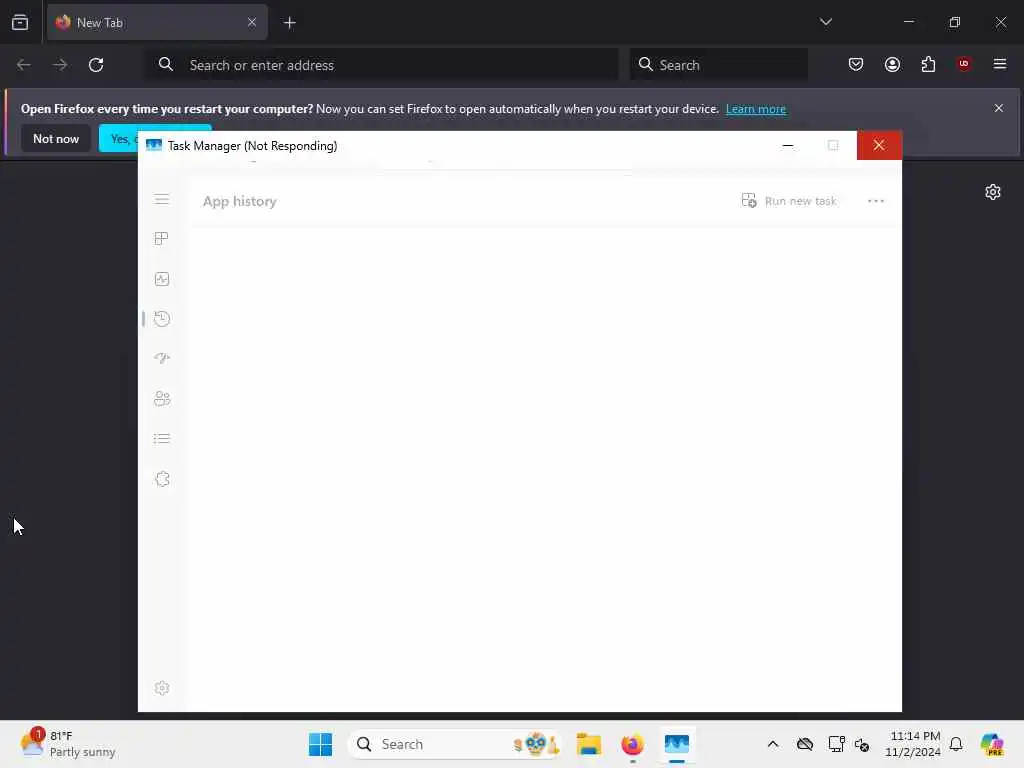Open Details page in Task Manager sidebar
The height and width of the screenshot is (768, 1024).
[162, 439]
